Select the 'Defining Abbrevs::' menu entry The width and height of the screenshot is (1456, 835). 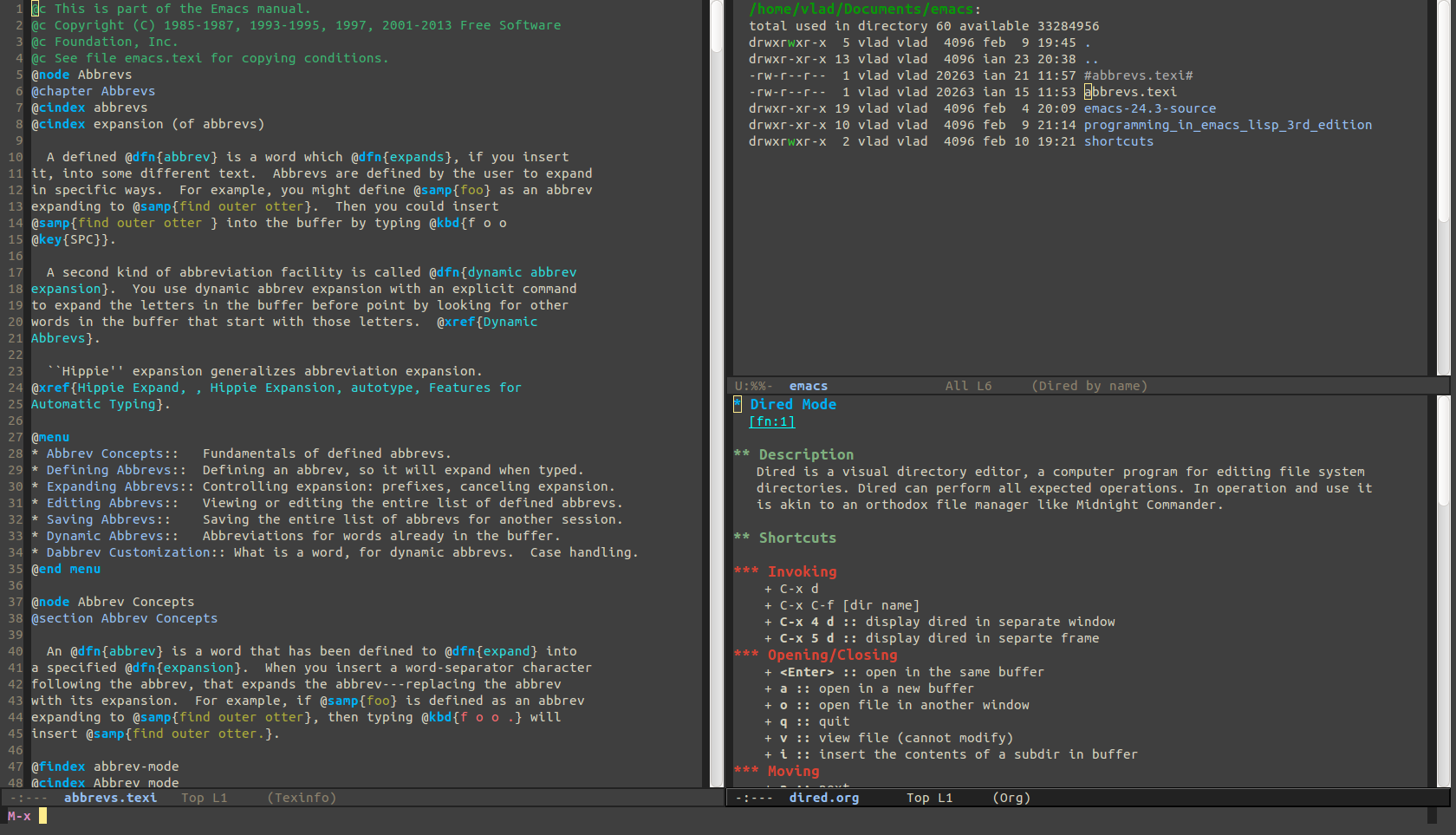coord(116,470)
